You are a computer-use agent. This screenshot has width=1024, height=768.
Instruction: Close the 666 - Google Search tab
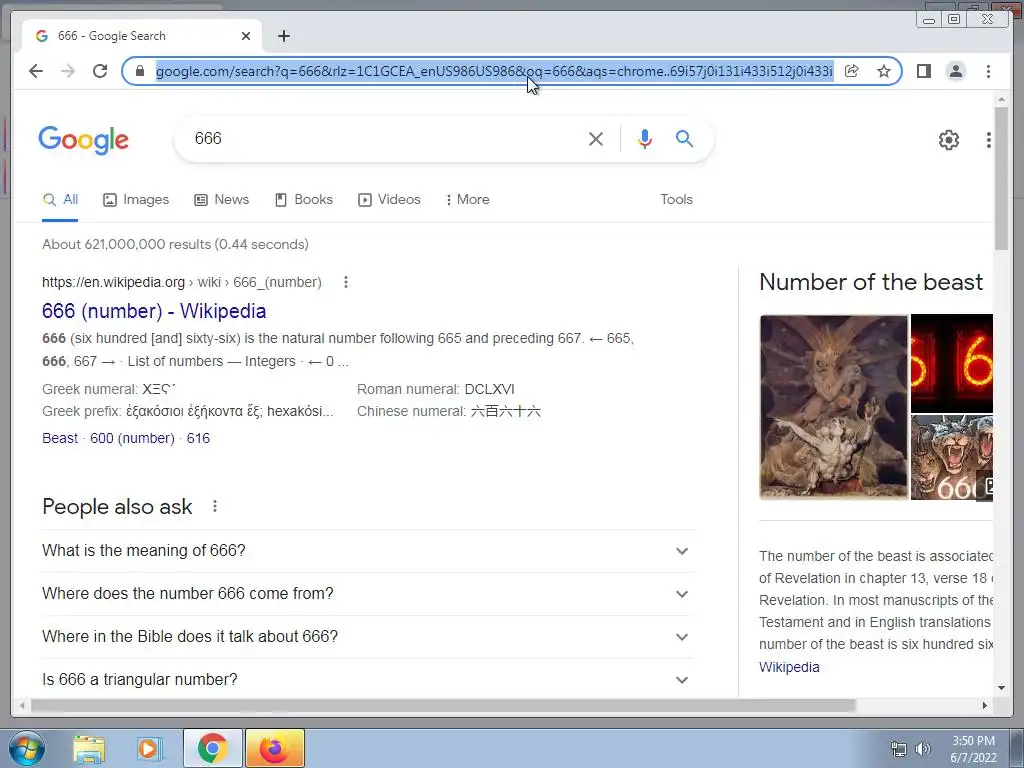pos(246,36)
